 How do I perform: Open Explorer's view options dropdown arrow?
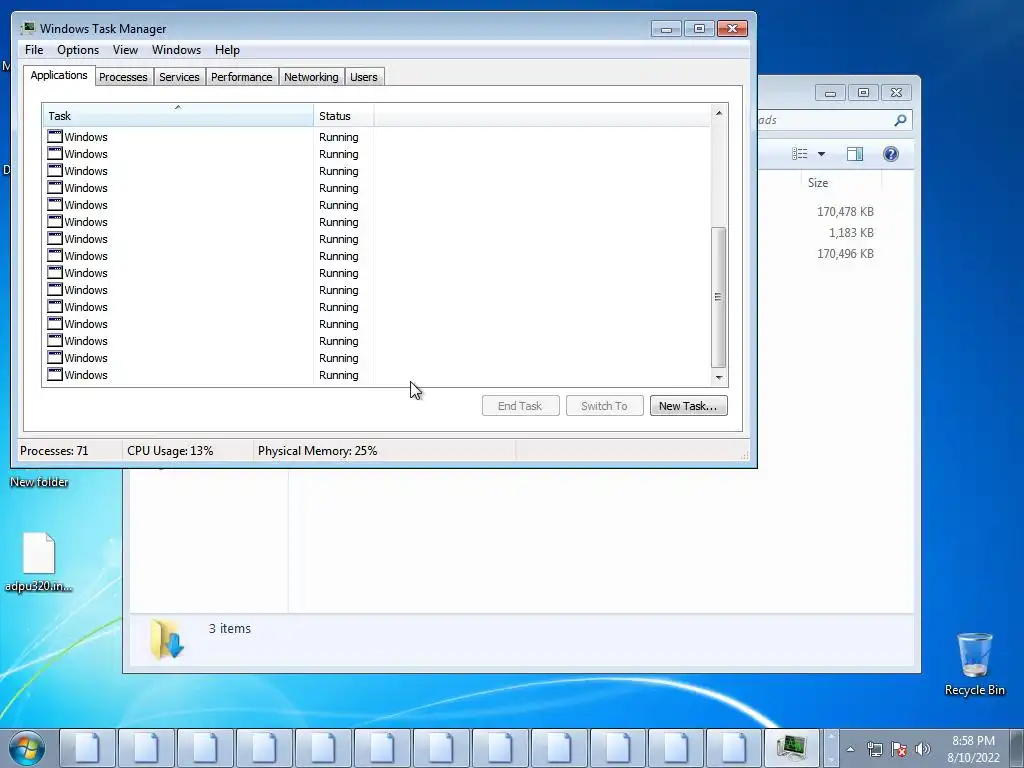[822, 154]
